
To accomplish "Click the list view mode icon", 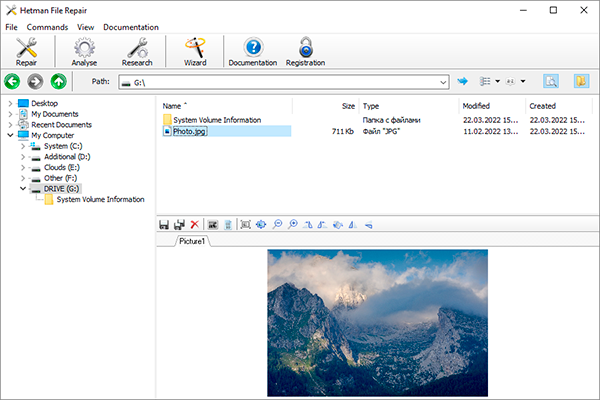I will [485, 81].
